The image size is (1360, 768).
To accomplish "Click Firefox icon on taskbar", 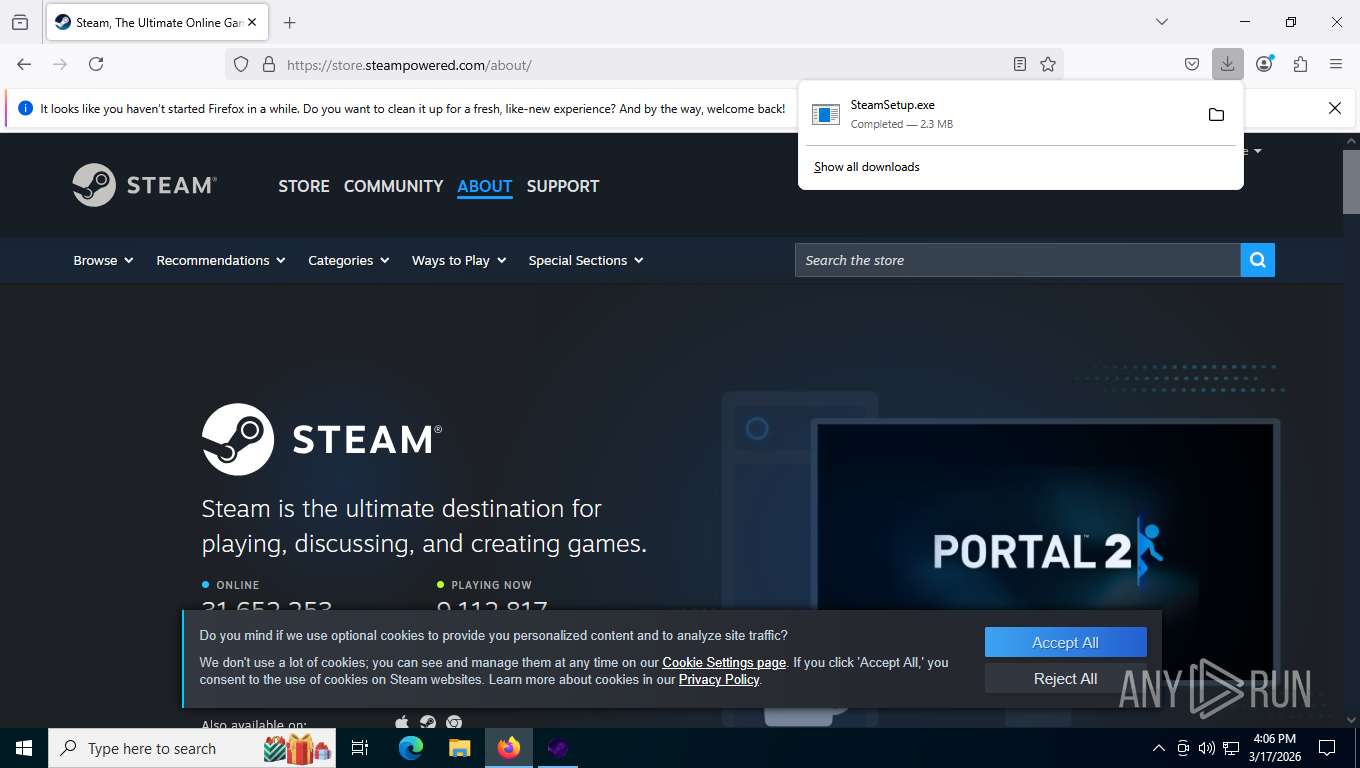I will click(509, 748).
